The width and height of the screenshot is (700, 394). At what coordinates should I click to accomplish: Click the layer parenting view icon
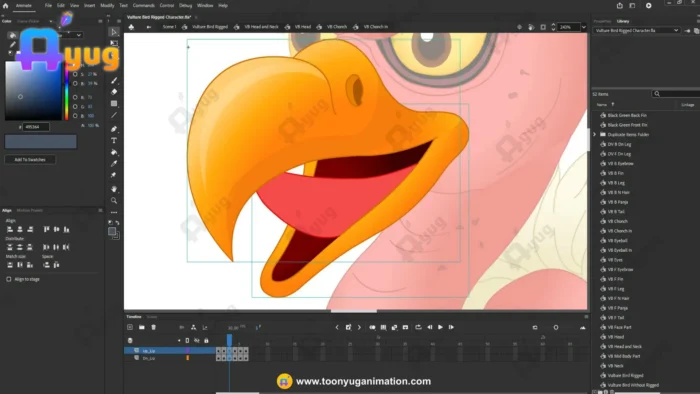(x=193, y=327)
